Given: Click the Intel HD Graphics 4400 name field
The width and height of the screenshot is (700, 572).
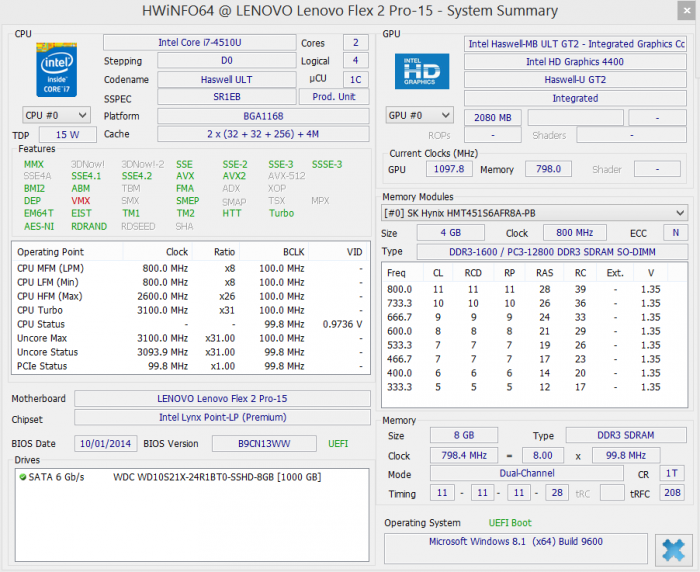Looking at the screenshot, I should 574,61.
